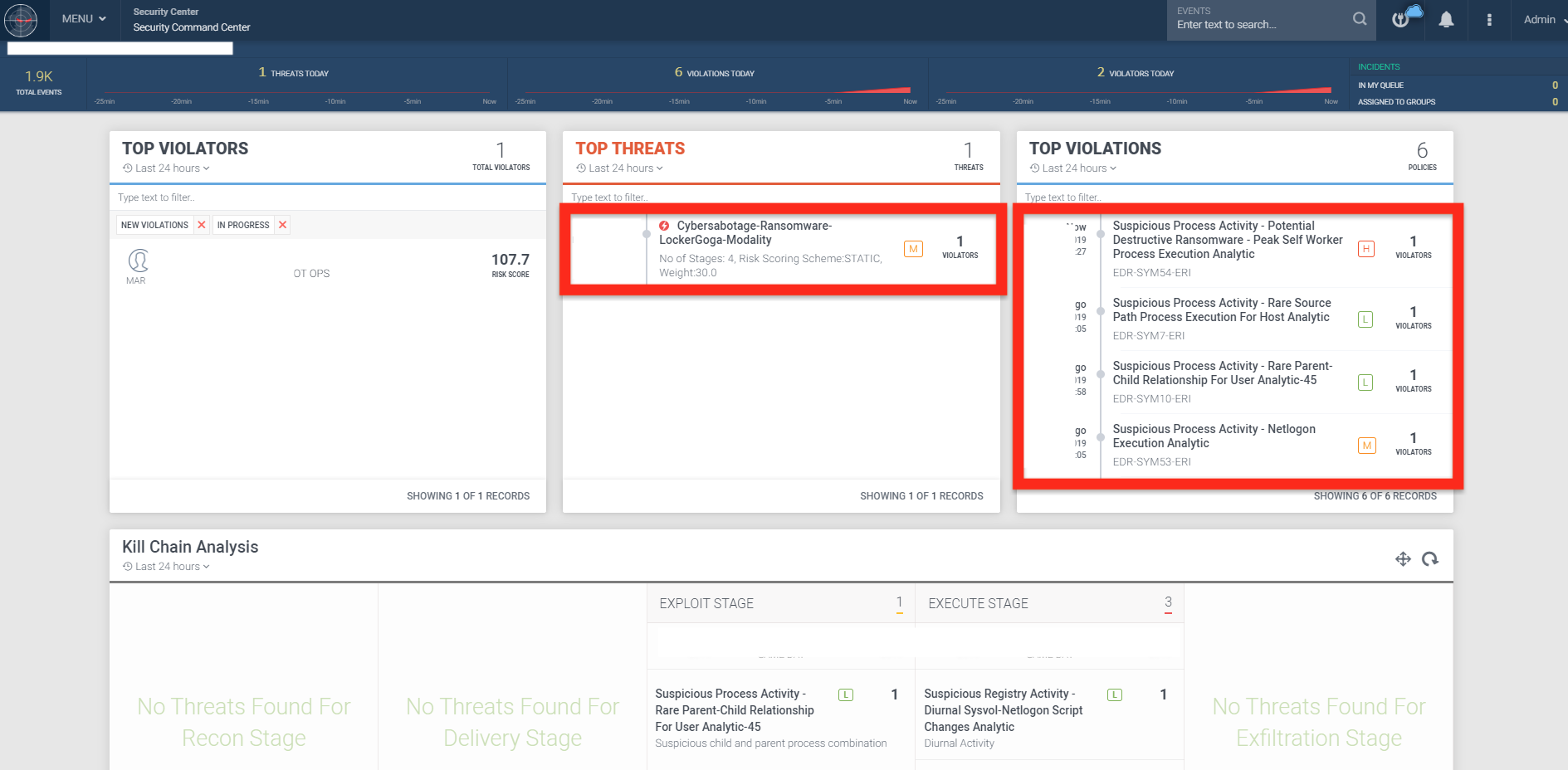This screenshot has height=770, width=1568.
Task: Open the Netlogon Execution Analytic violation
Action: pyautogui.click(x=1213, y=436)
